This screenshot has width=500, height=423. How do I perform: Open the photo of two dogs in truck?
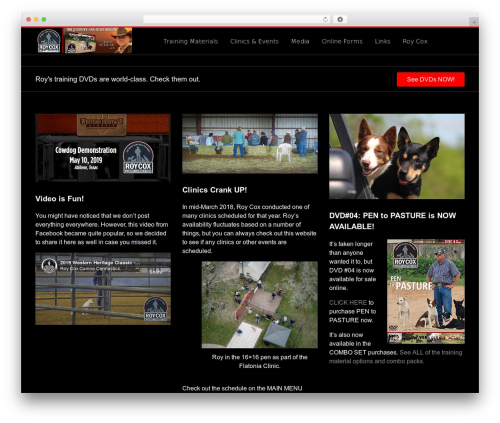(397, 156)
